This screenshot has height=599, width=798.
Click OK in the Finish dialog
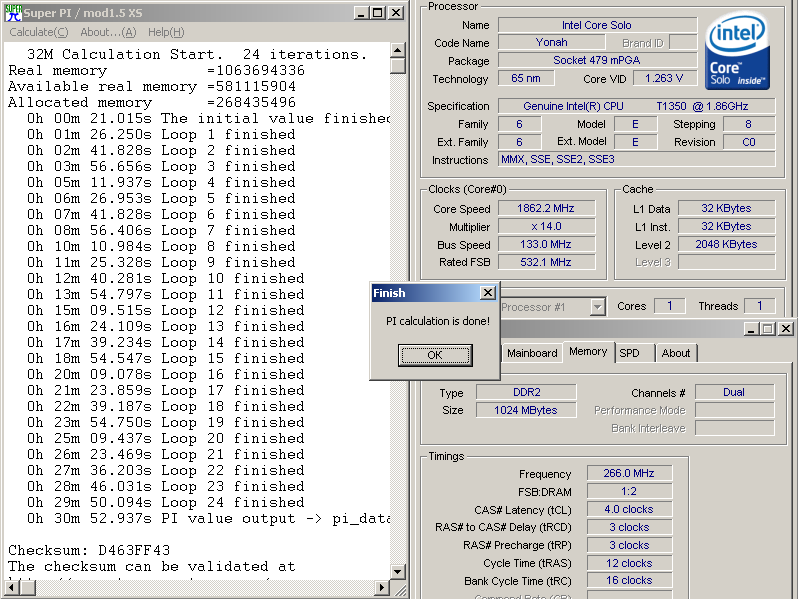(435, 355)
